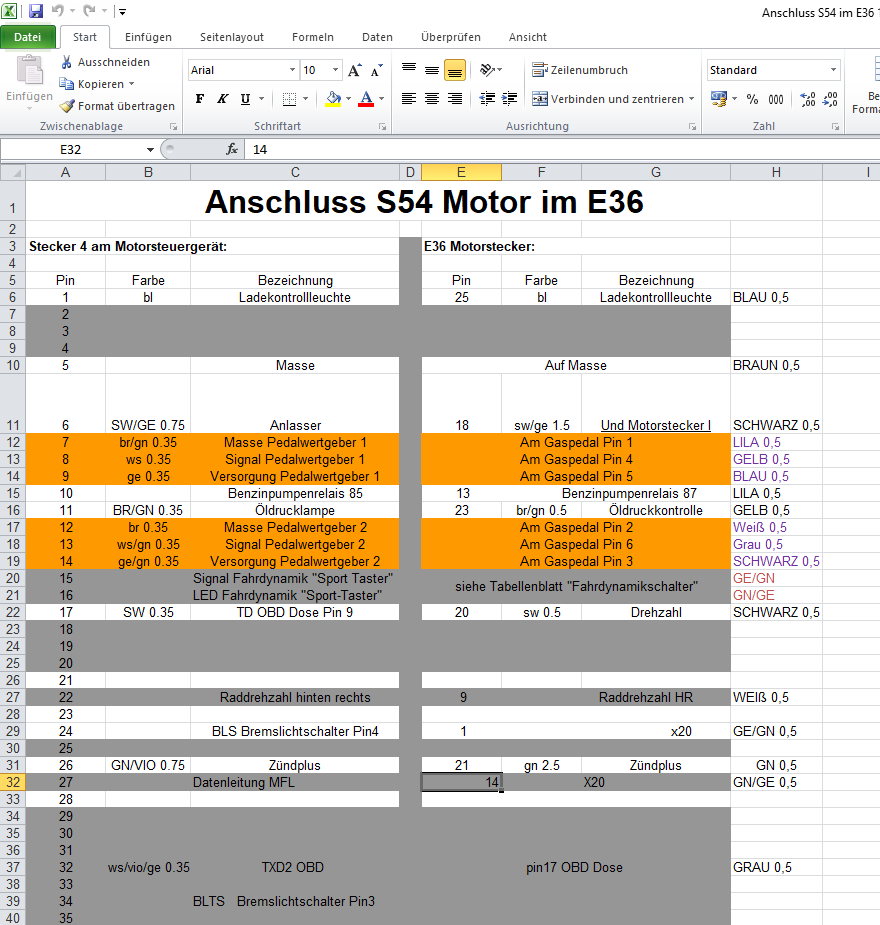Click the percent style icon
This screenshot has height=925, width=880.
tap(752, 99)
